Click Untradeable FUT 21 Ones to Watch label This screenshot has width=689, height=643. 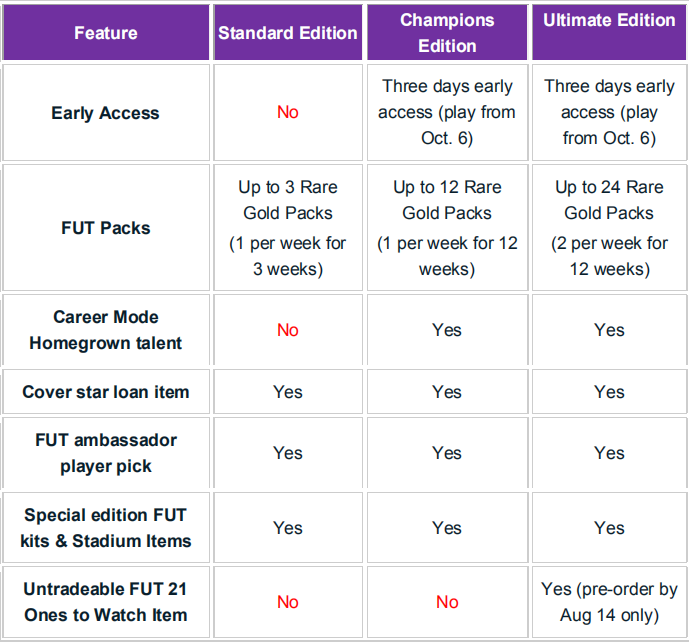point(106,602)
